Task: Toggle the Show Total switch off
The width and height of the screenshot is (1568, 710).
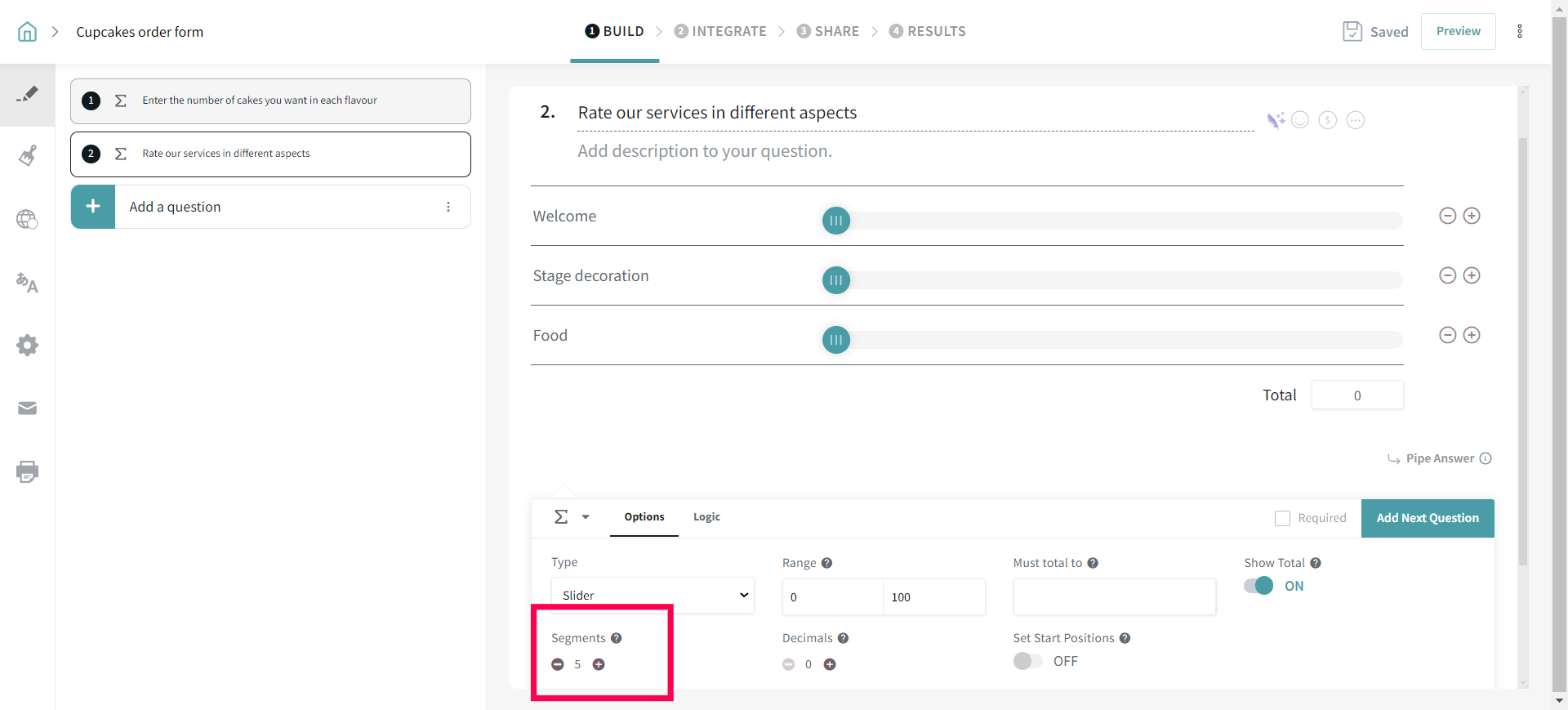Action: point(1258,586)
